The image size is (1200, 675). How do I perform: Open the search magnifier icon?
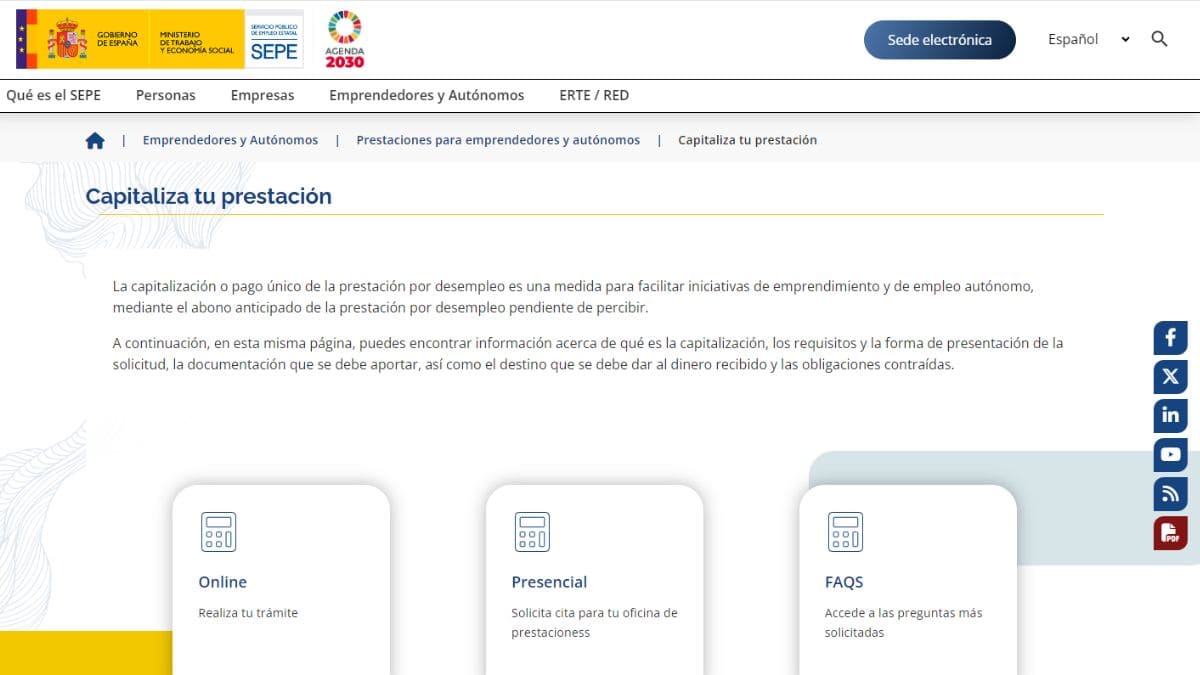(1160, 39)
